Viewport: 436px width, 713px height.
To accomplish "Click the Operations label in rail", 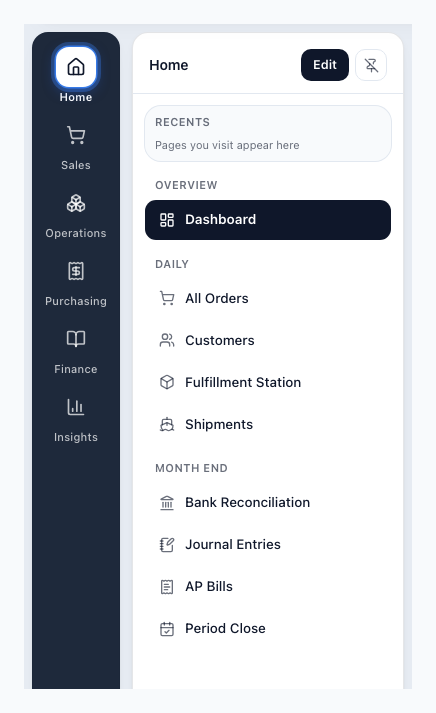I will (76, 233).
